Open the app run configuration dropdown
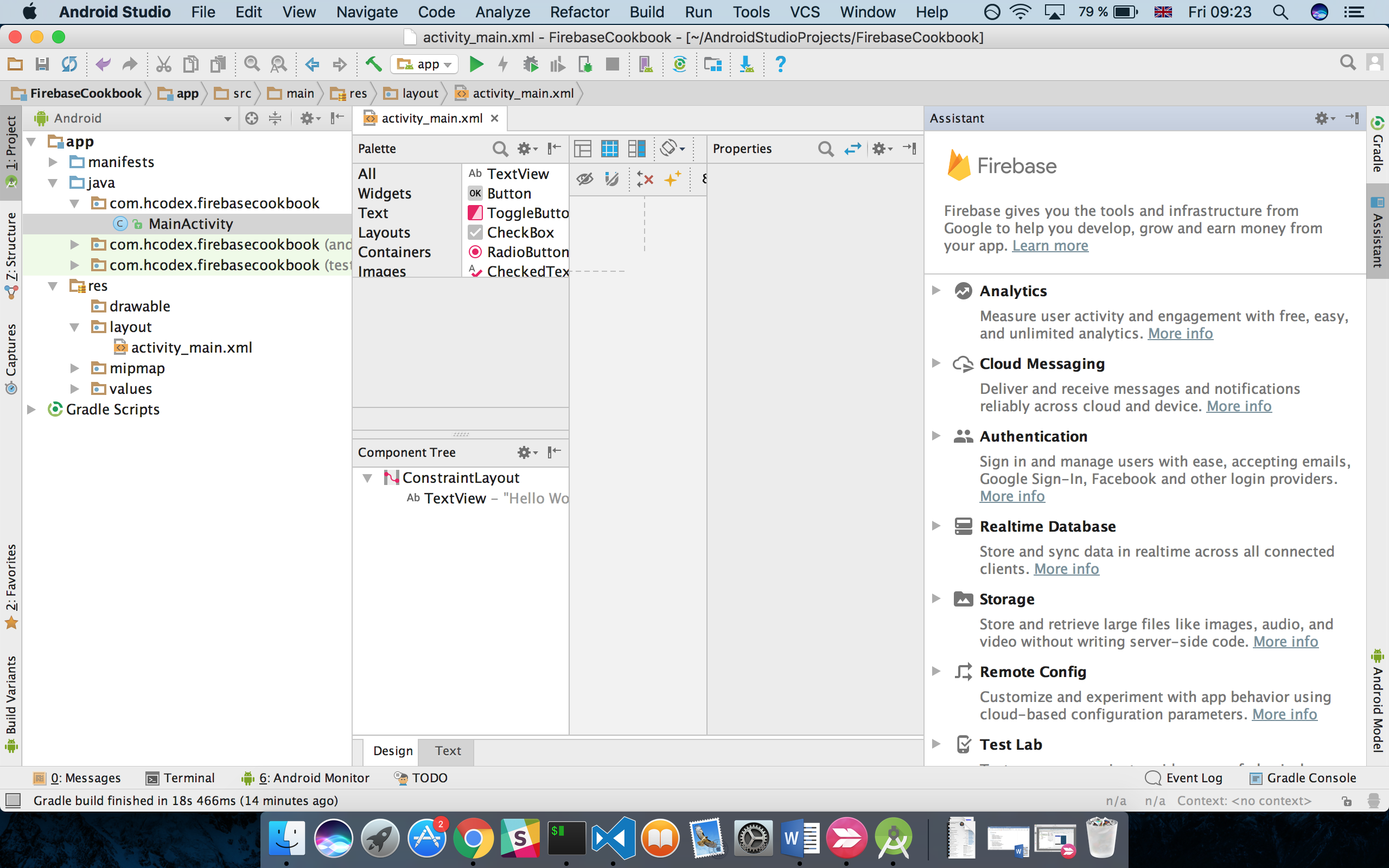Image resolution: width=1389 pixels, height=868 pixels. 424,65
